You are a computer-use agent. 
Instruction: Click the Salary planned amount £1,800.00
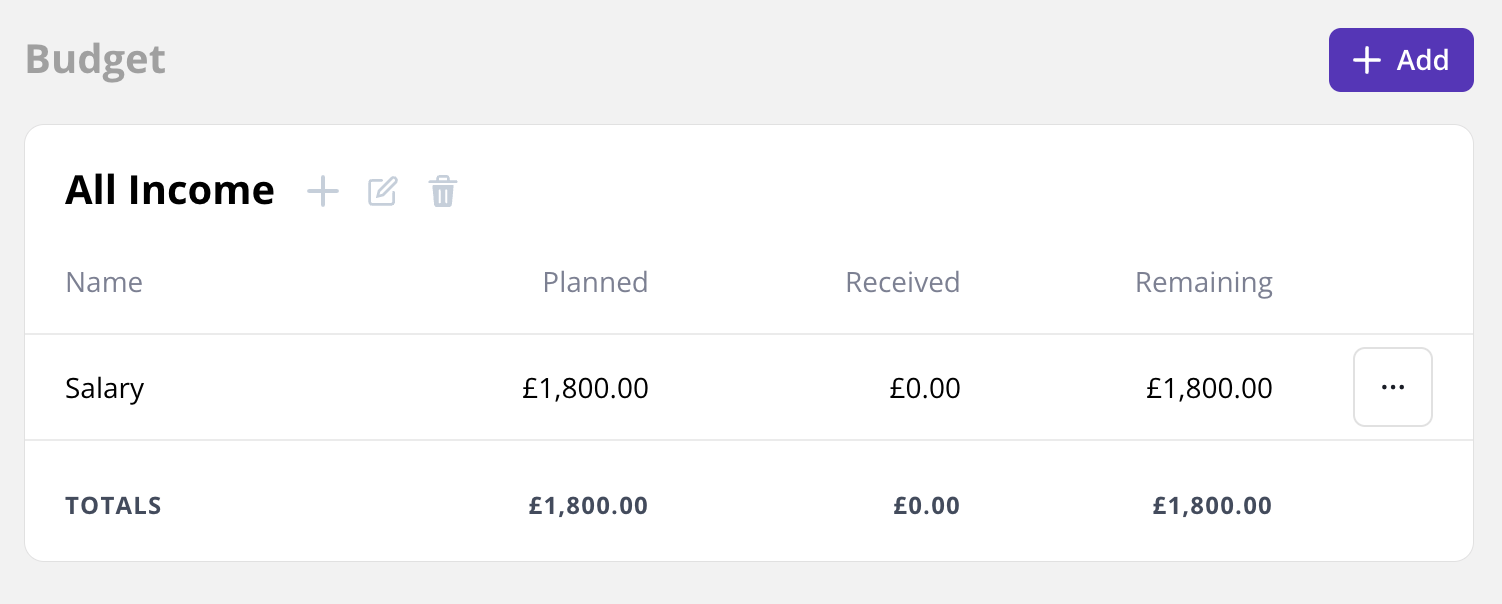coord(585,388)
